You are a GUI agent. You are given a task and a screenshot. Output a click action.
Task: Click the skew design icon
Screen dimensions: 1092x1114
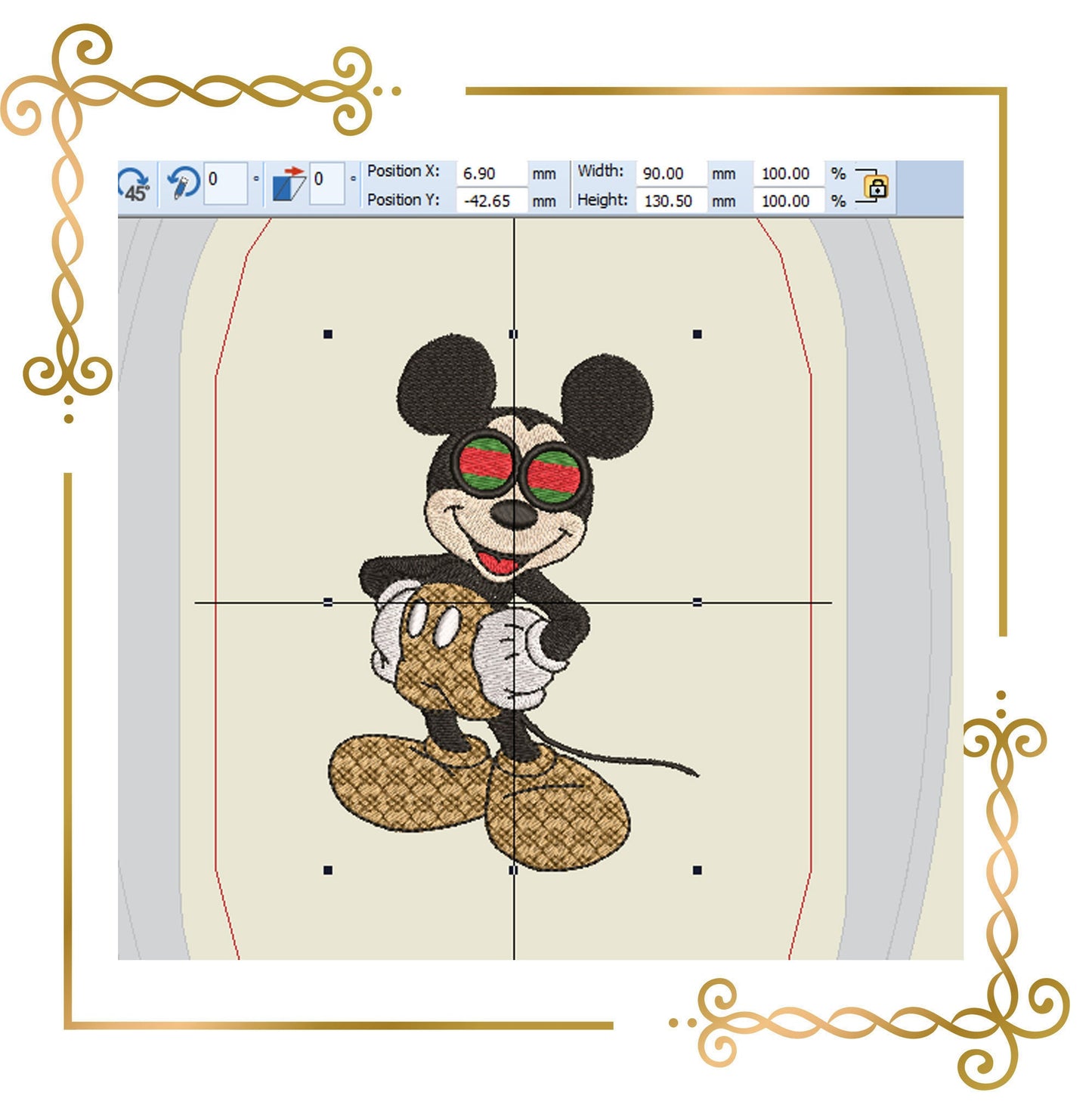tap(288, 184)
